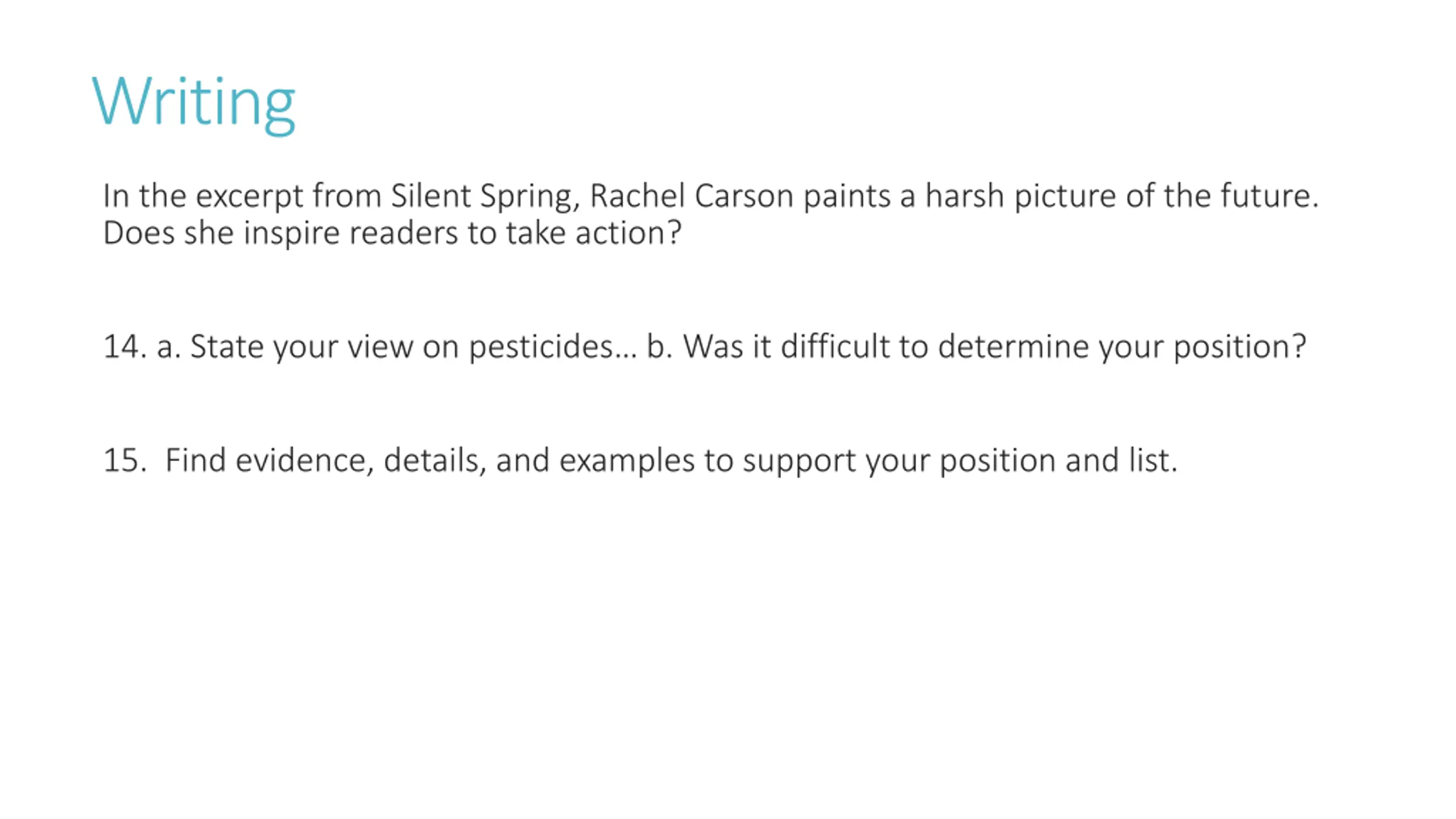Image resolution: width=1456 pixels, height=819 pixels.
Task: Click the words 'take action?'
Action: click(x=593, y=233)
